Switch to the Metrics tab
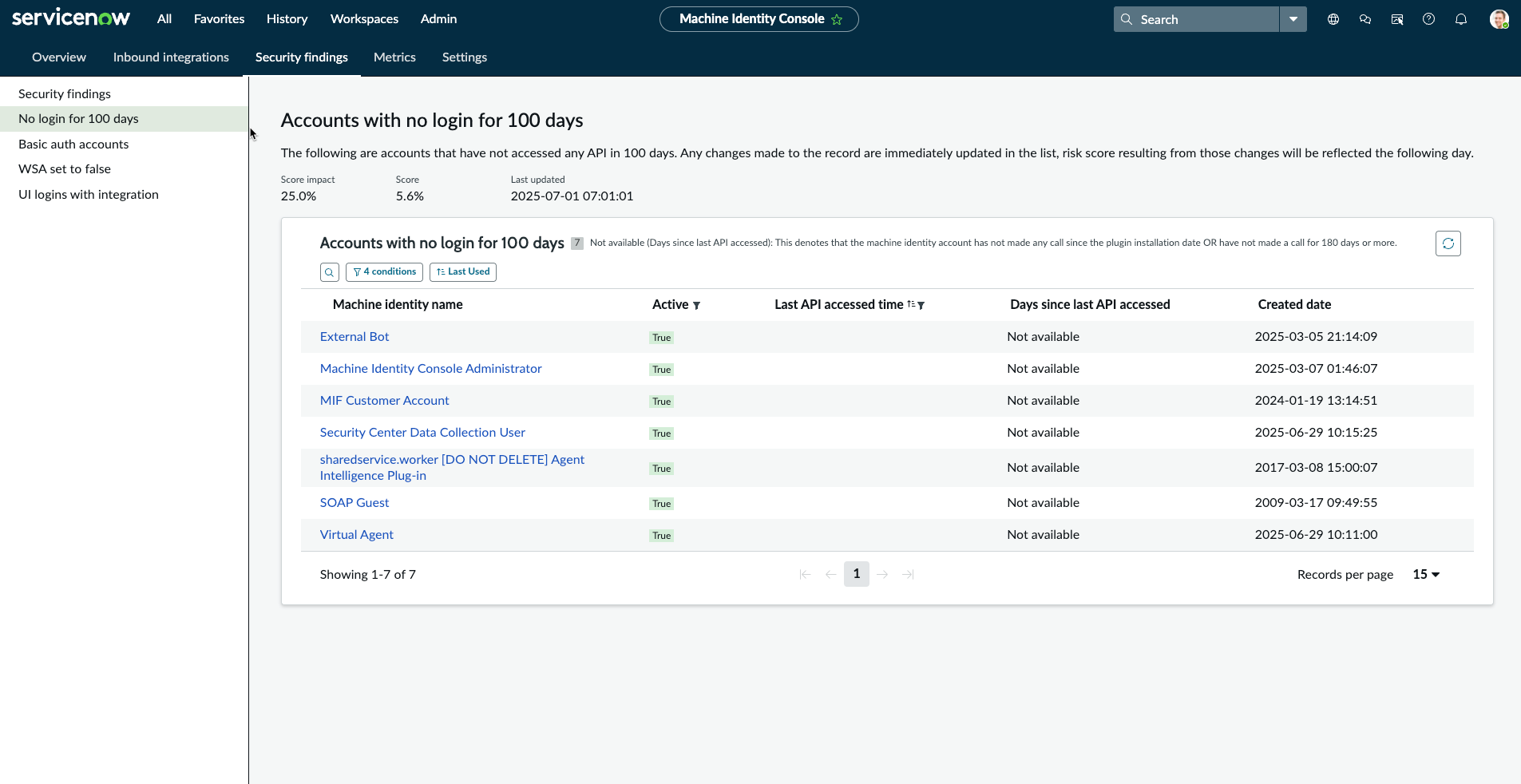Image resolution: width=1521 pixels, height=784 pixels. click(x=394, y=57)
